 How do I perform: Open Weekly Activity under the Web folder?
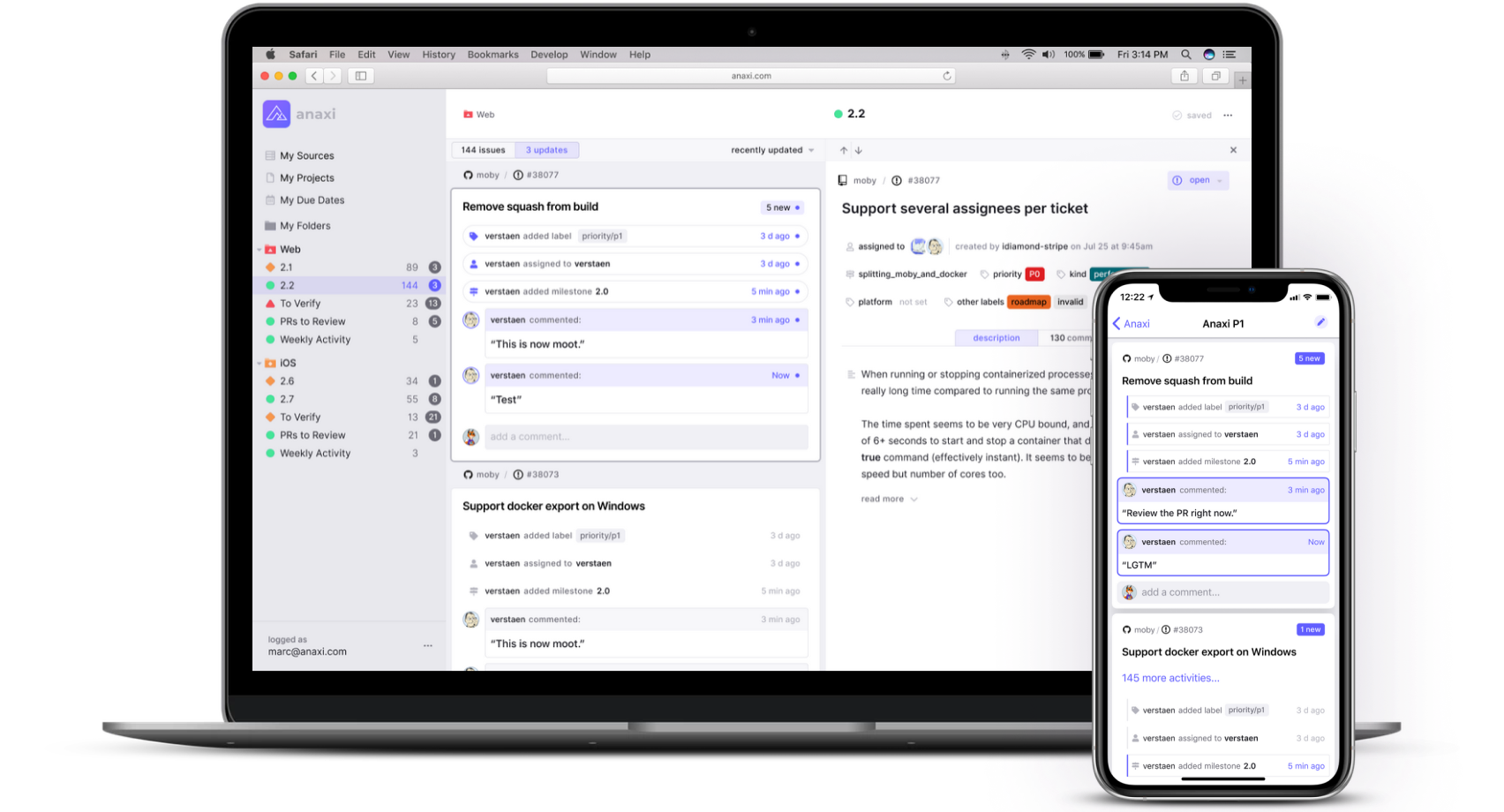349,340
